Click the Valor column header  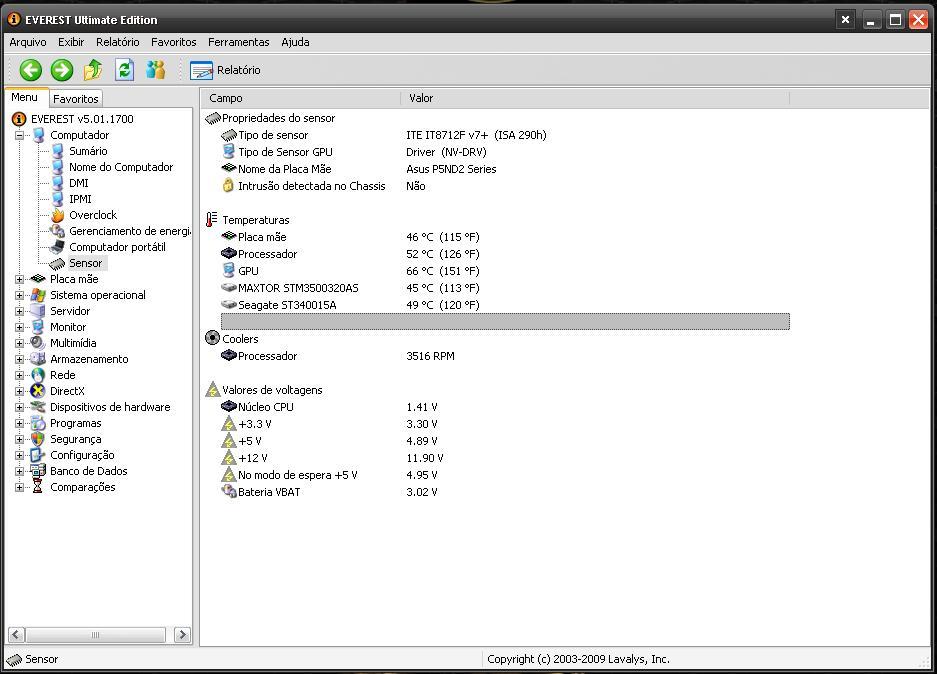coord(595,98)
